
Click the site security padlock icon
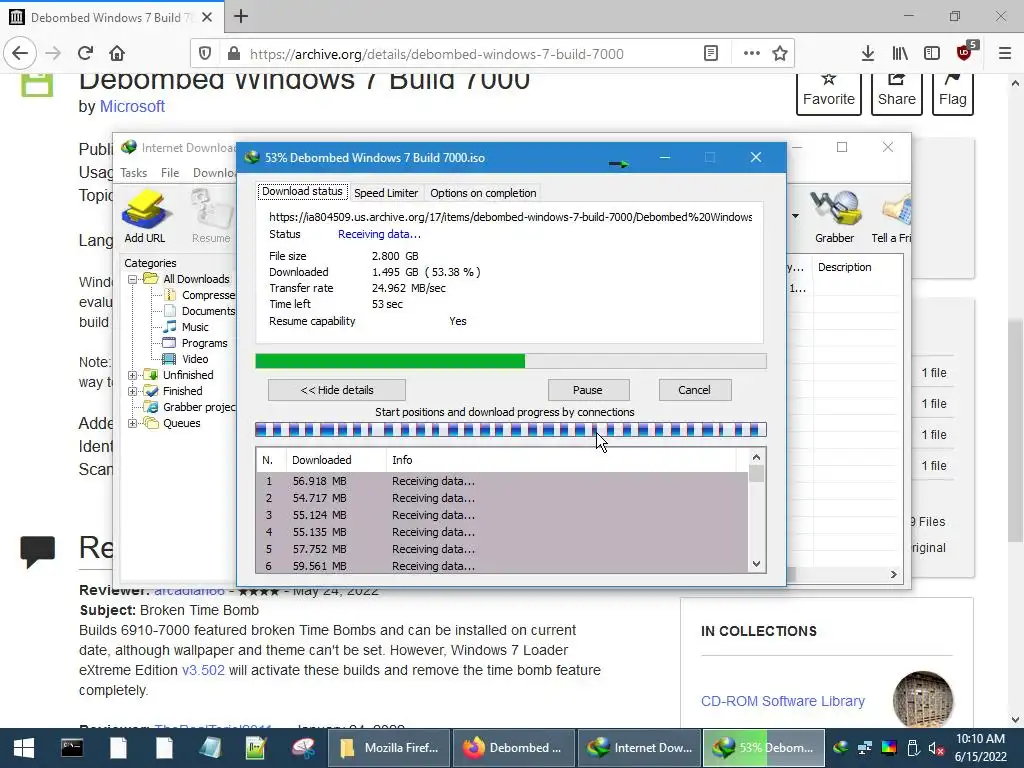point(233,54)
